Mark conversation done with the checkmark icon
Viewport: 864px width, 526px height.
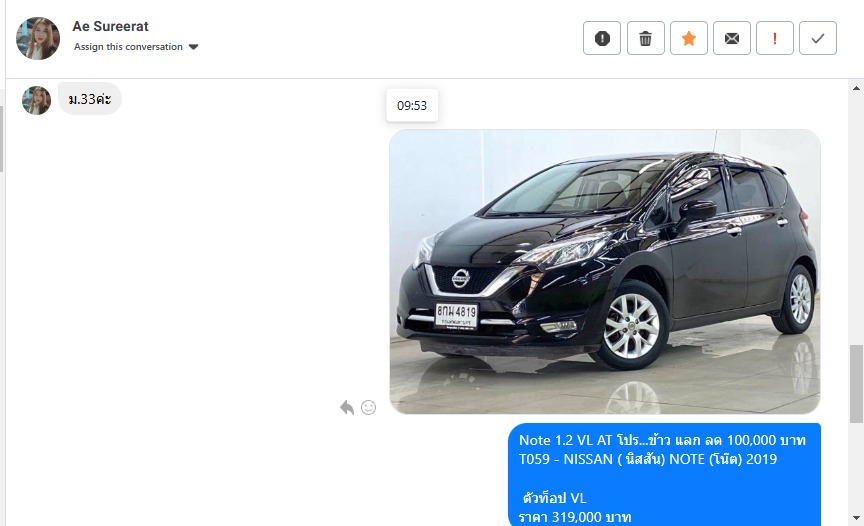pos(818,38)
